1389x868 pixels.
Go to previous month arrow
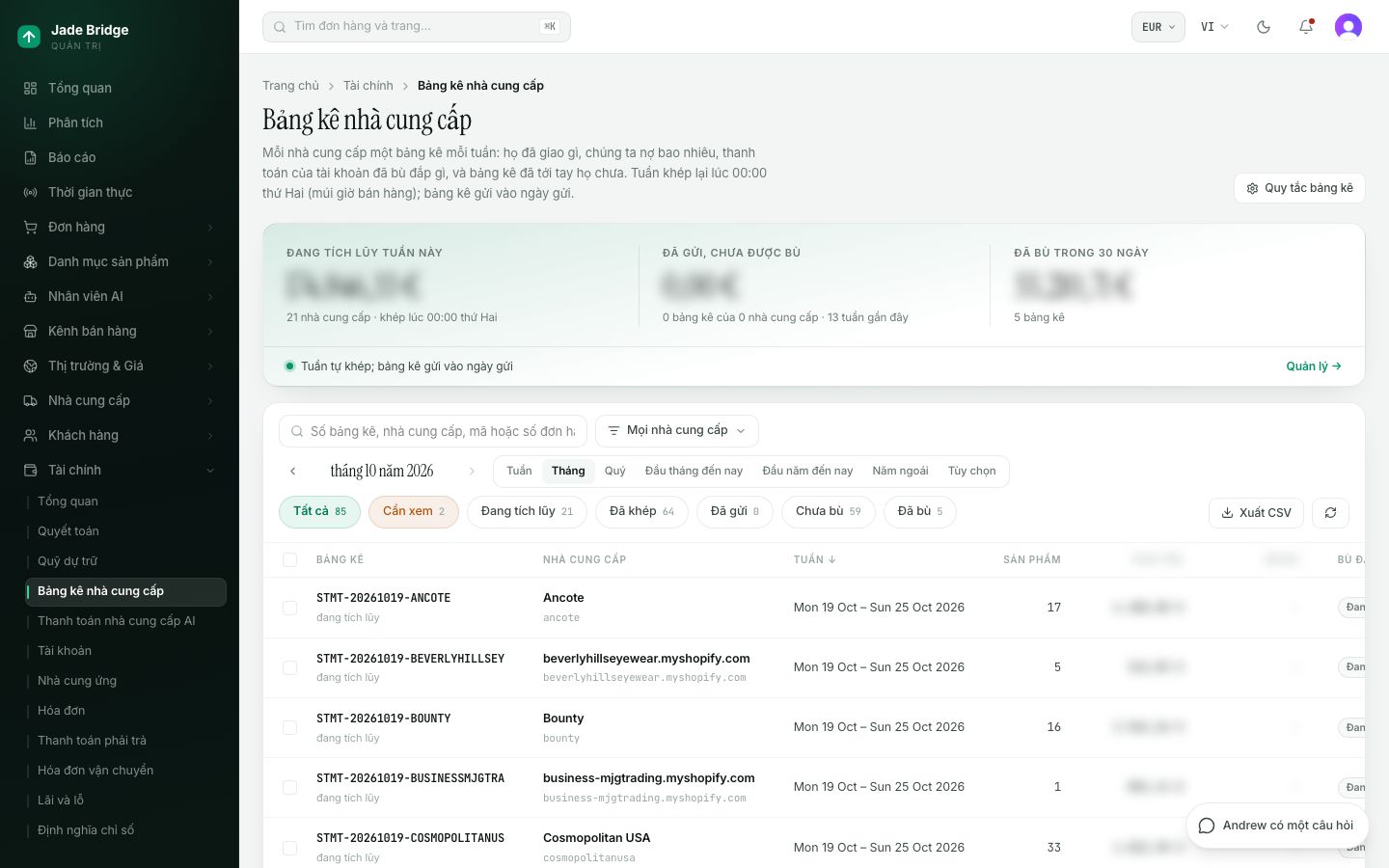pyautogui.click(x=293, y=471)
